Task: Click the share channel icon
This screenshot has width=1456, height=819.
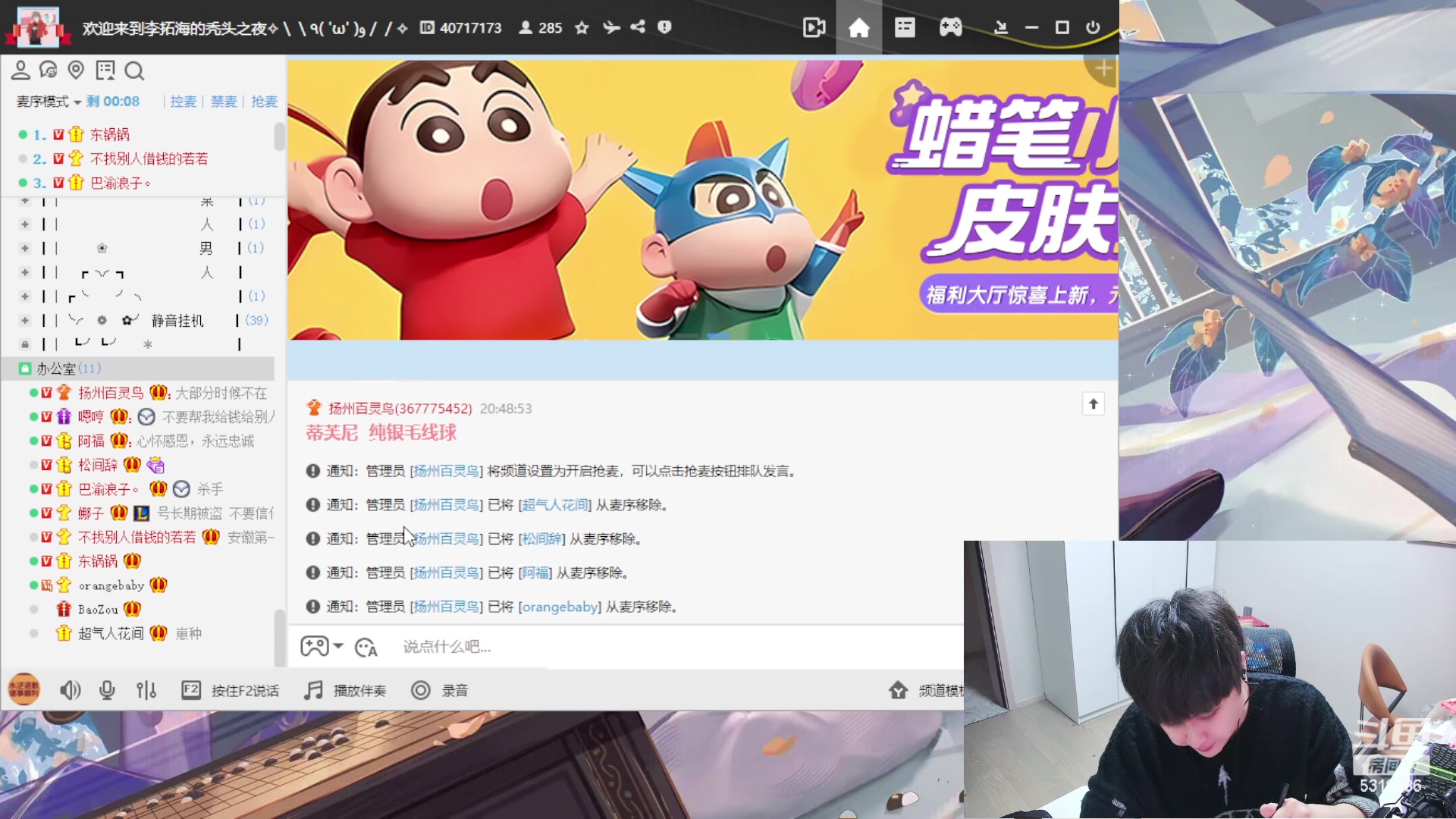Action: [638, 27]
